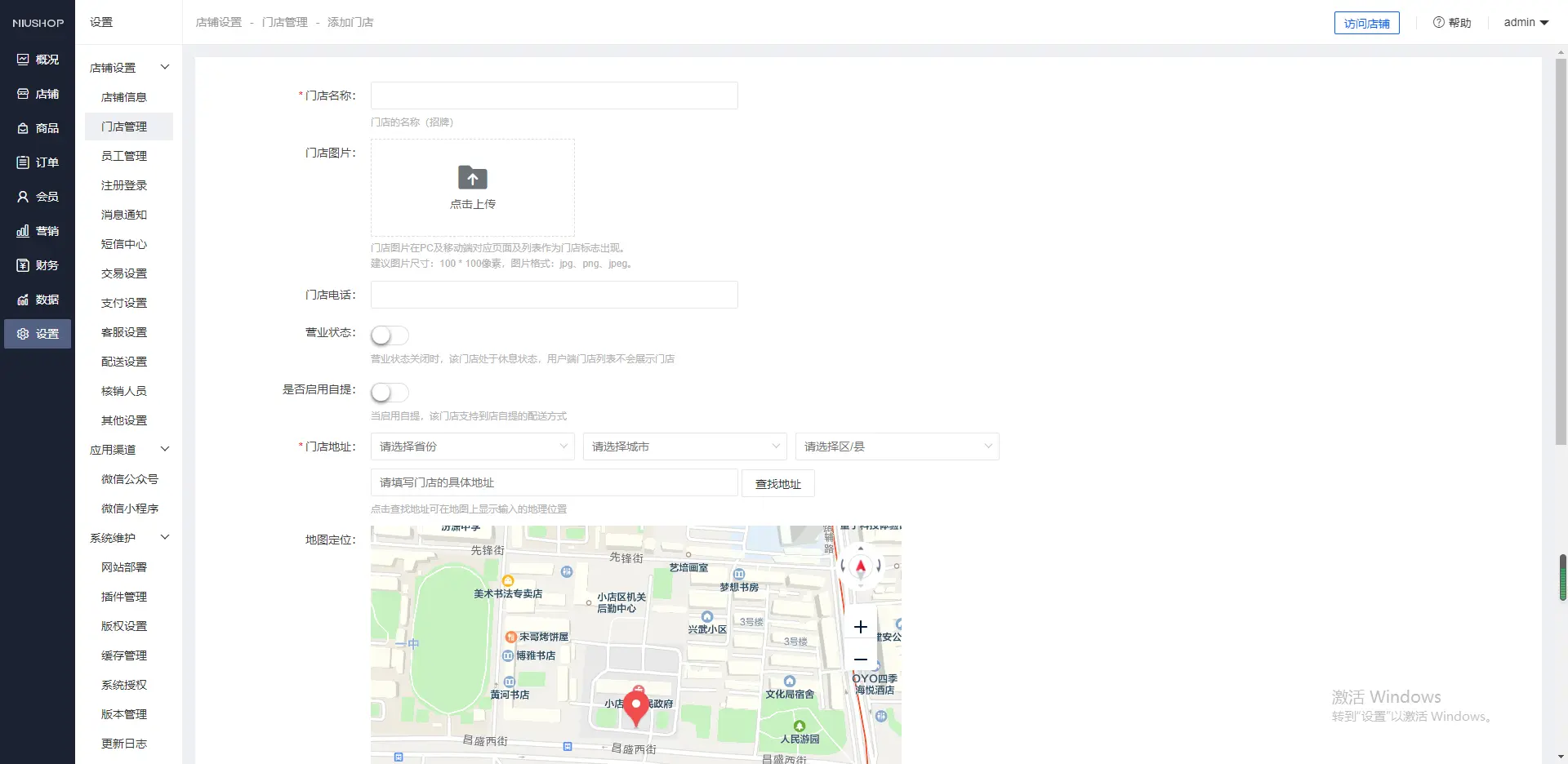This screenshot has width=1568, height=764.
Task: Click the 门店名称 store name input field
Action: [x=554, y=95]
